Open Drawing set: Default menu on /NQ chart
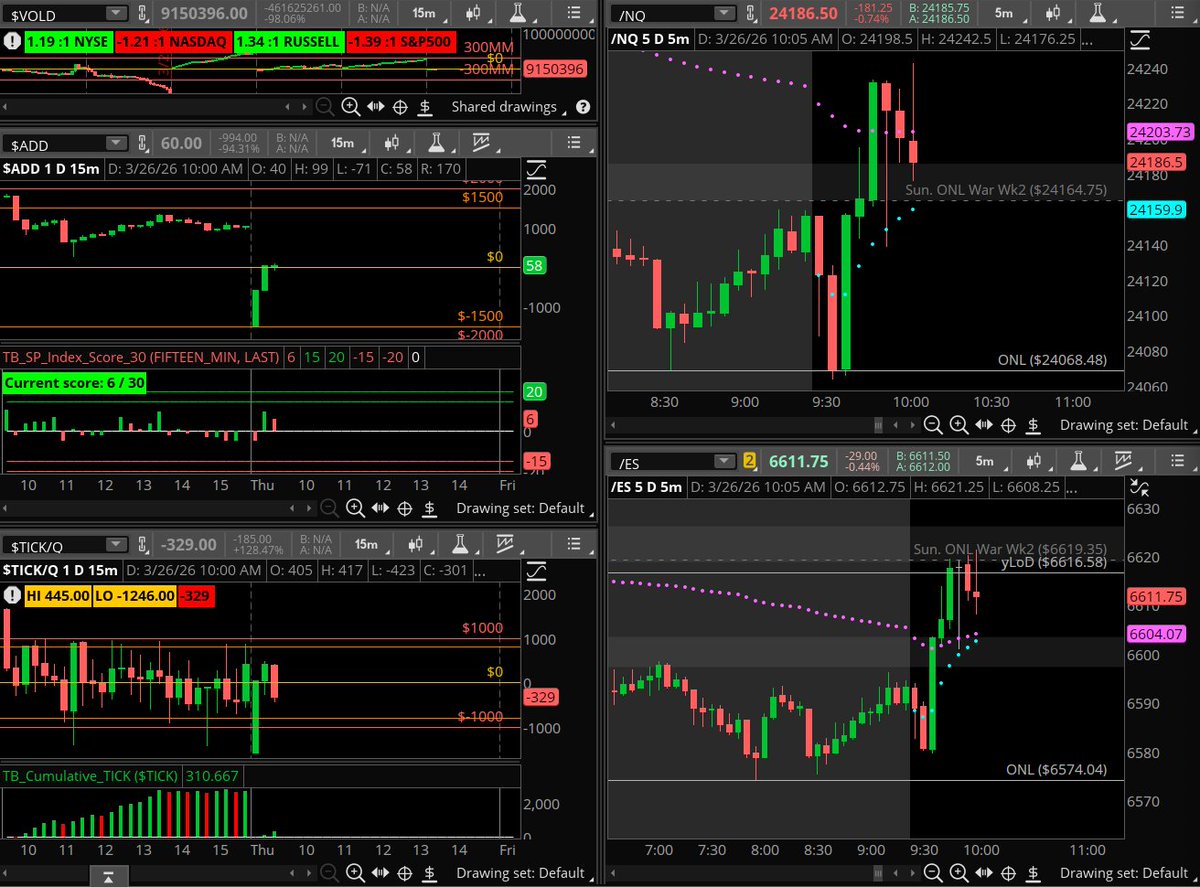Image resolution: width=1200 pixels, height=887 pixels. point(1128,425)
